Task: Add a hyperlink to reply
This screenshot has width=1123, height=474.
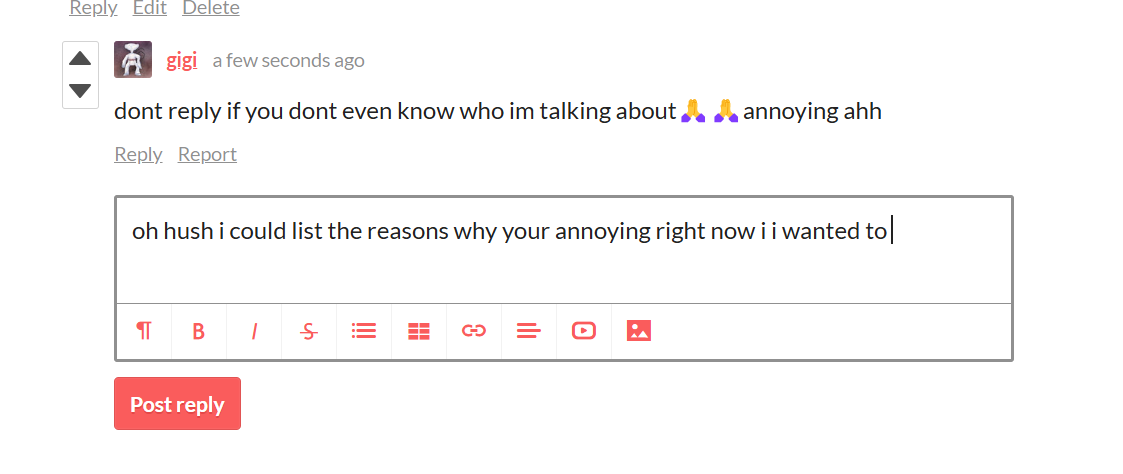Action: tap(474, 331)
